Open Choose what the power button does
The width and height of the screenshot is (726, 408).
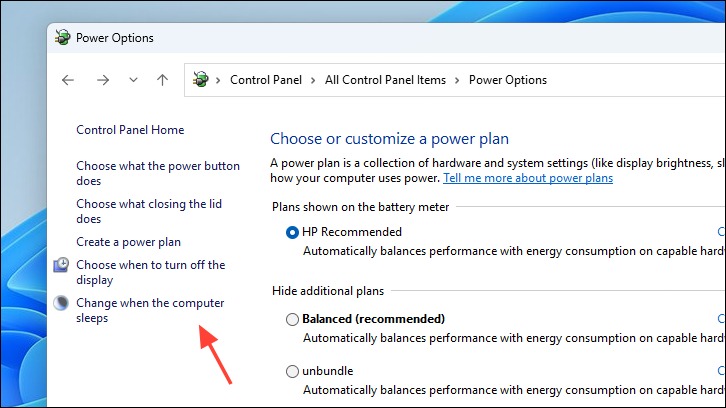click(x=158, y=173)
